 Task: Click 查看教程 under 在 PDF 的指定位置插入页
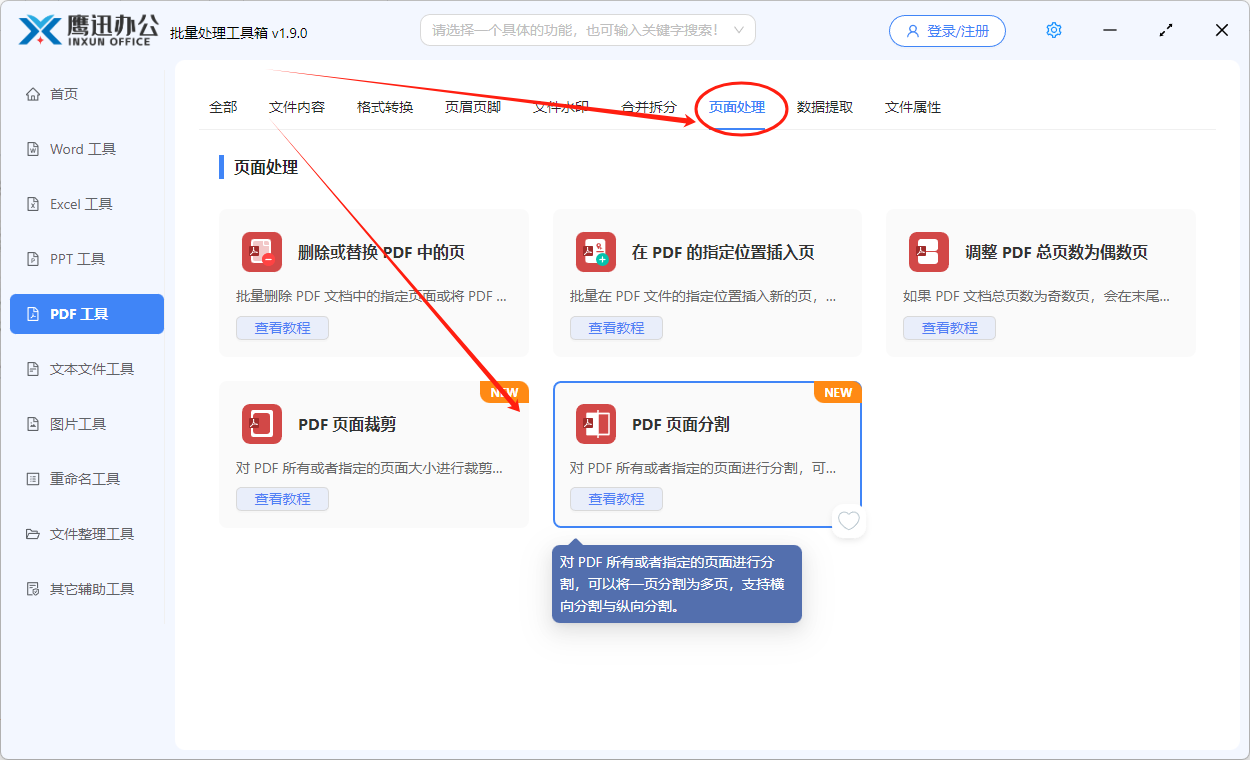coord(616,328)
